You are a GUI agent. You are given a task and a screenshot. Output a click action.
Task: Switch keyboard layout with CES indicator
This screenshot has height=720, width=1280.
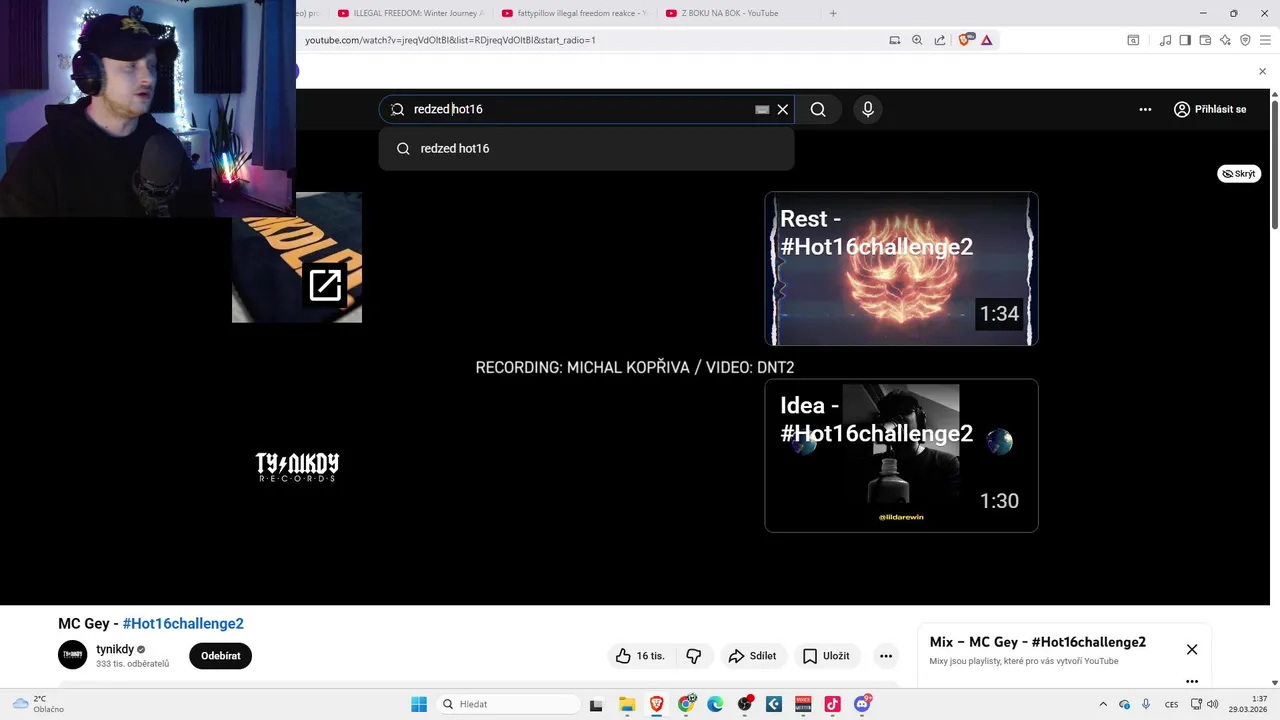(x=1171, y=704)
